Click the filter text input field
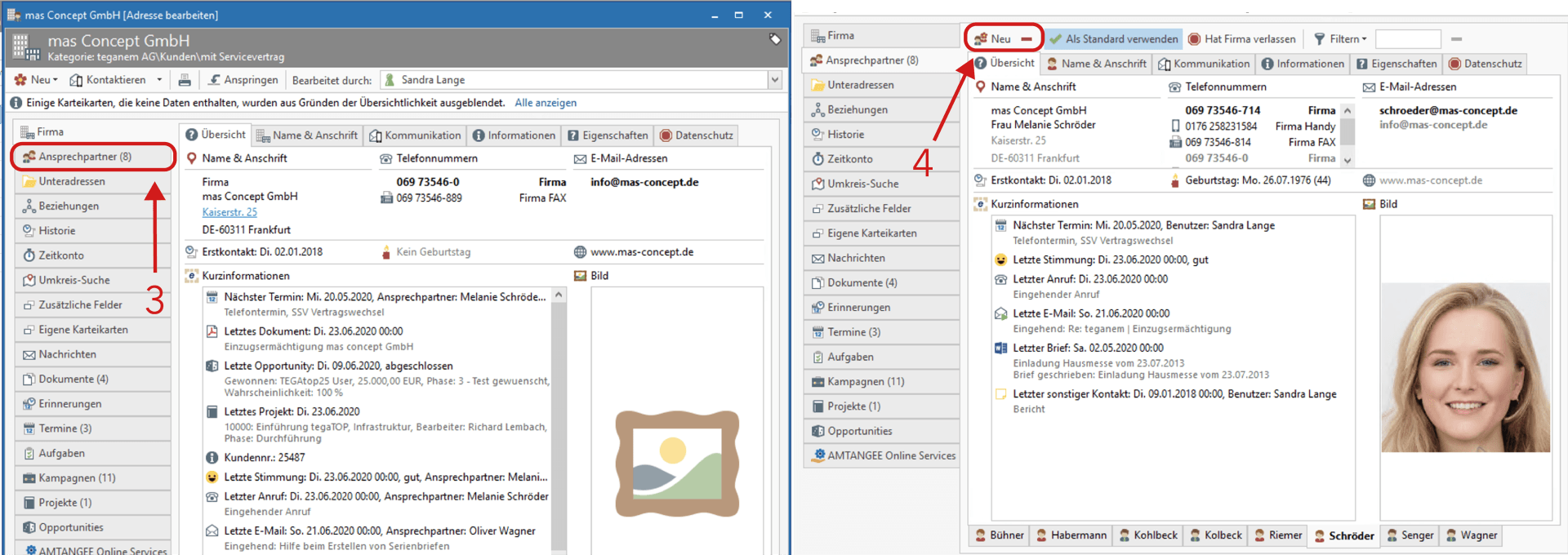1568x555 pixels. click(x=1408, y=39)
